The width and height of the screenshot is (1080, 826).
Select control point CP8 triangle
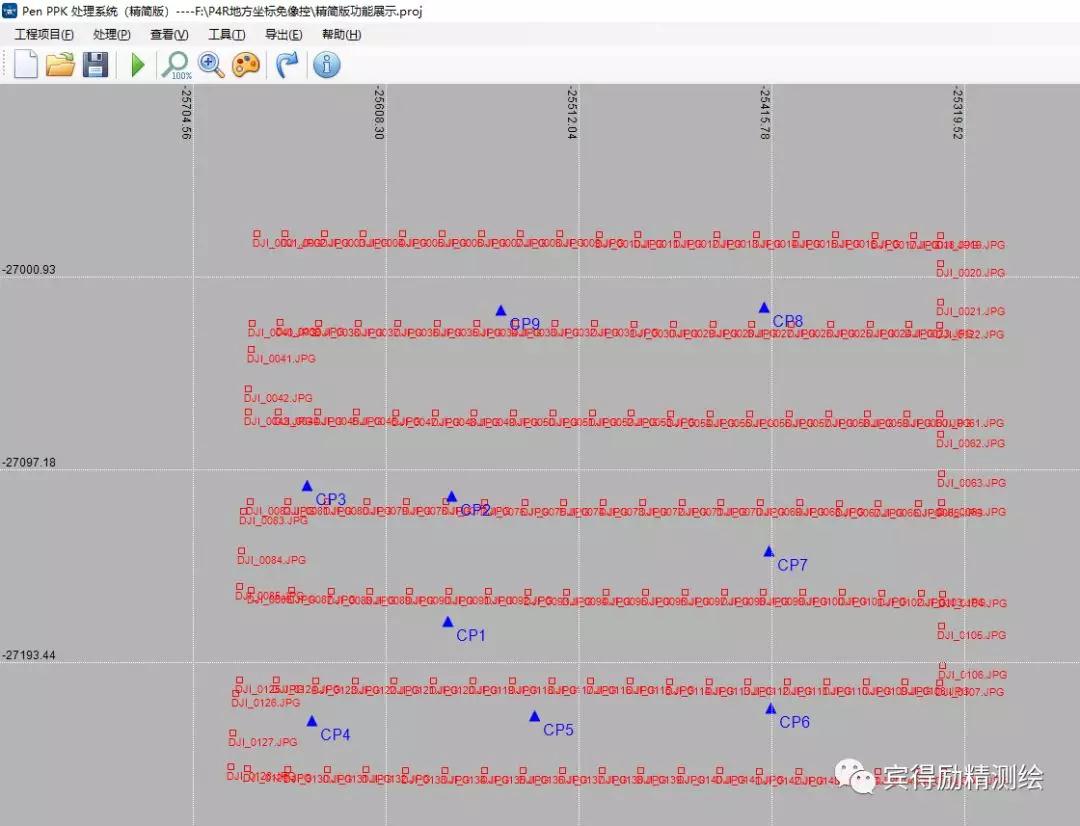pyautogui.click(x=764, y=308)
